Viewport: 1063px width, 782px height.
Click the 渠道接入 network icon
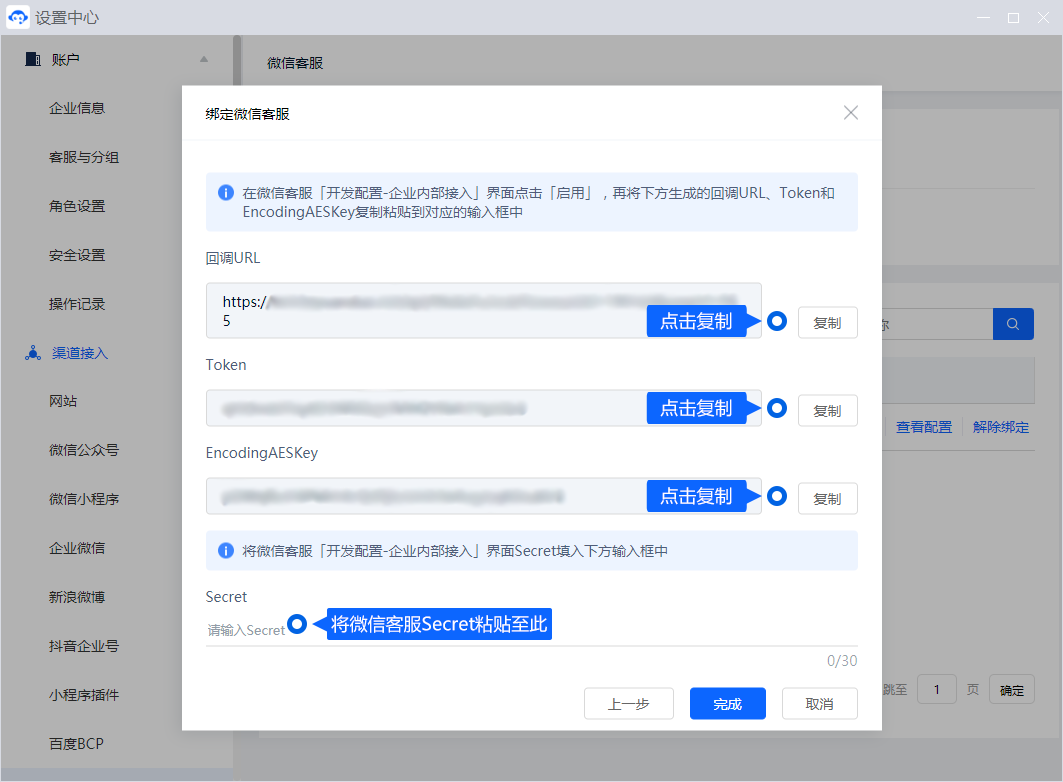(33, 353)
